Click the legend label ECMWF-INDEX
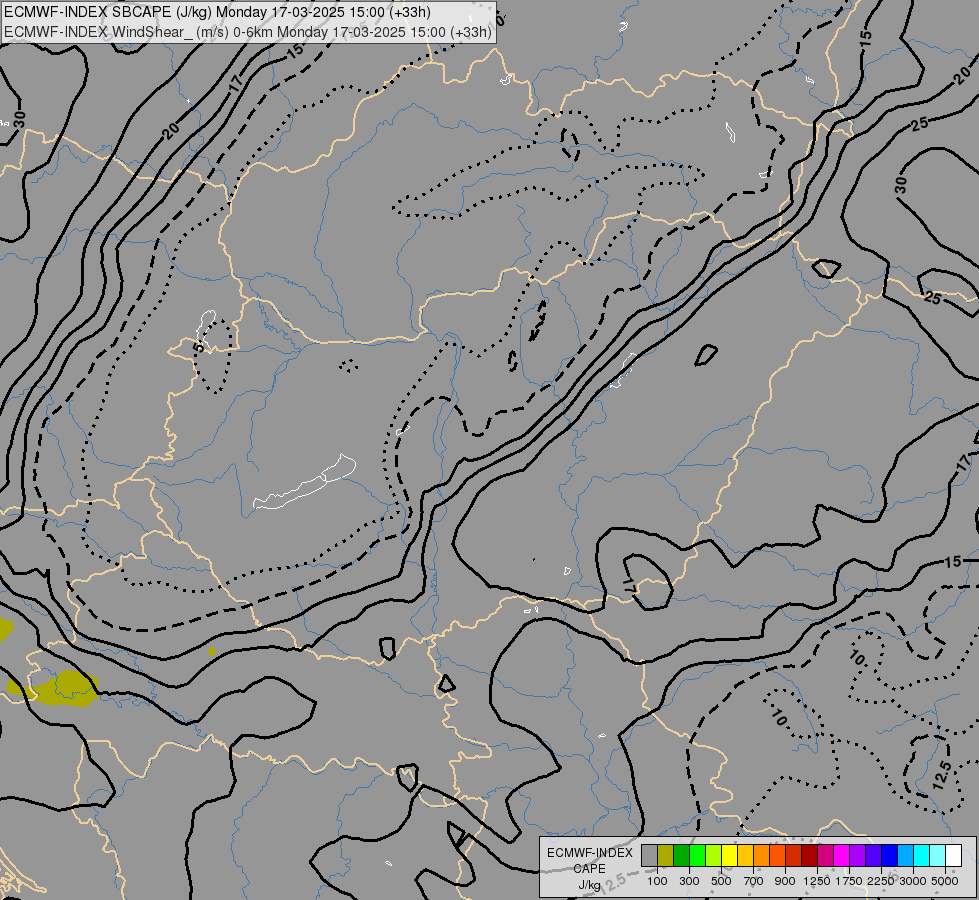The image size is (979, 900). [x=589, y=853]
